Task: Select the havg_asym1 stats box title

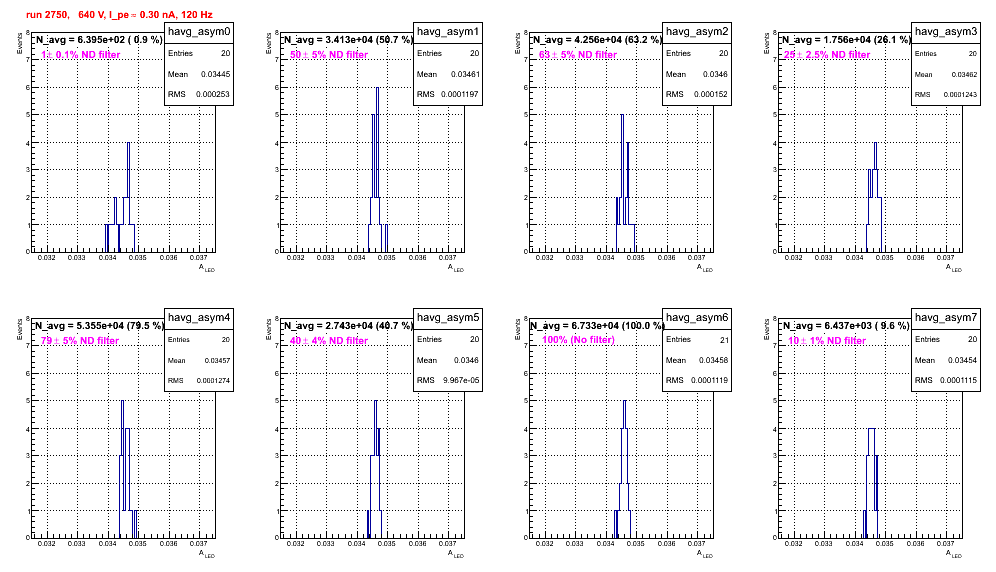Action: point(448,32)
